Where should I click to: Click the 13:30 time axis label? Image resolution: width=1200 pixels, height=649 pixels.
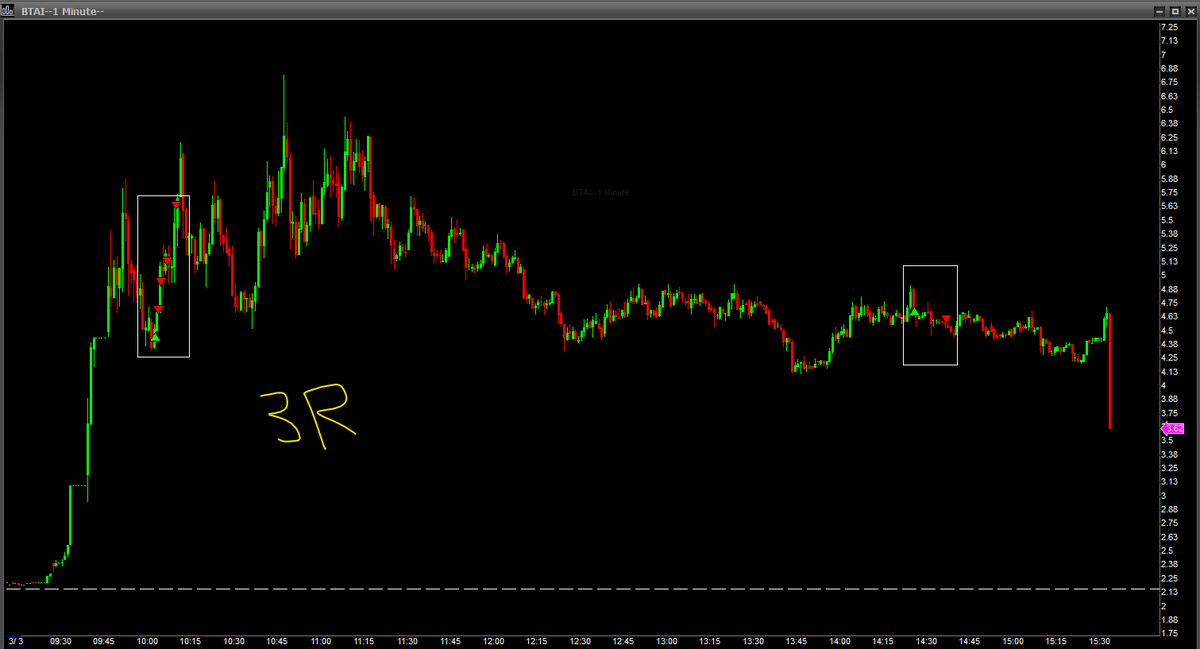click(x=753, y=641)
